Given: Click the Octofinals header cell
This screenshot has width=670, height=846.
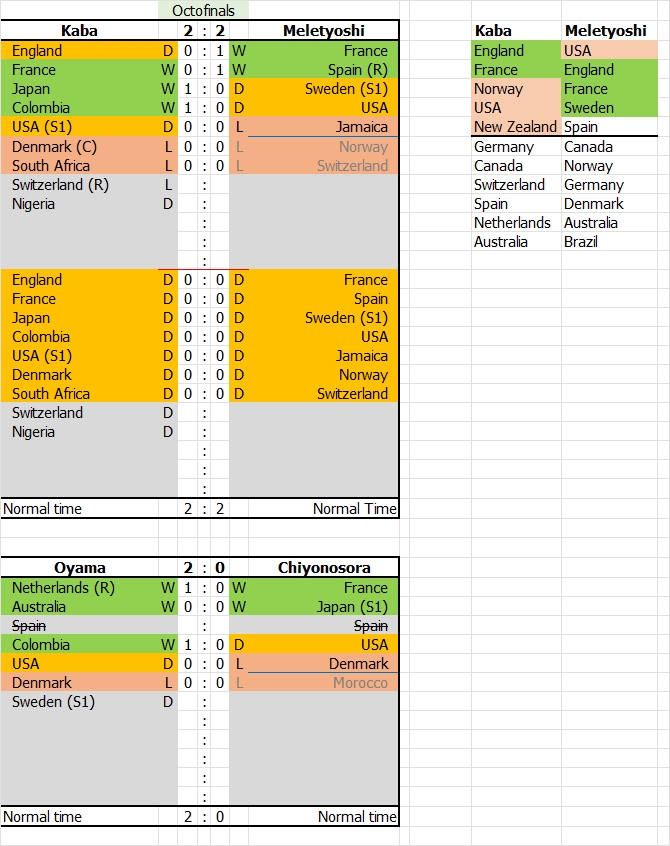Looking at the screenshot, I should (x=203, y=9).
